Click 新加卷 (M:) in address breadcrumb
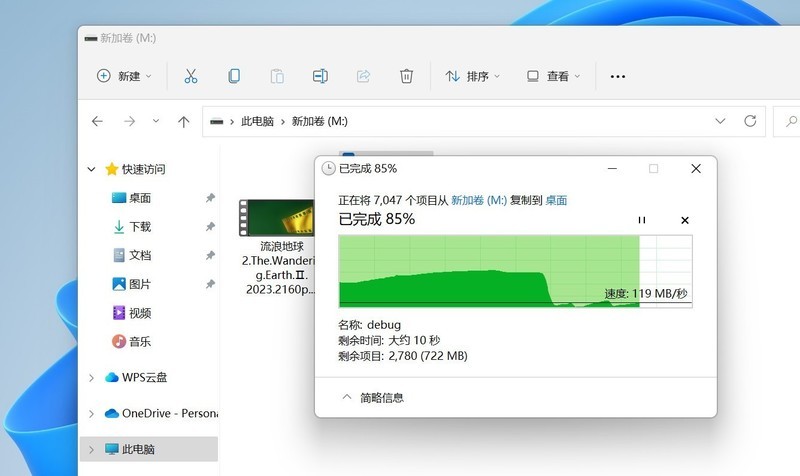The width and height of the screenshot is (800, 476). pos(319,121)
